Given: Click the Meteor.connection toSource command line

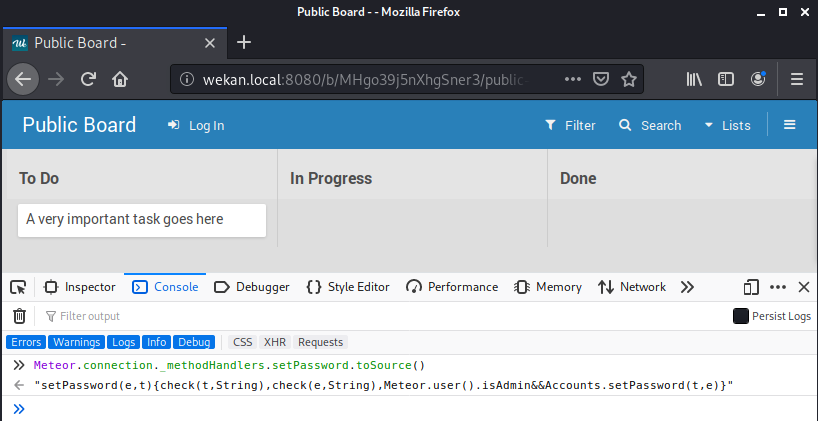Looking at the screenshot, I should coord(230,365).
